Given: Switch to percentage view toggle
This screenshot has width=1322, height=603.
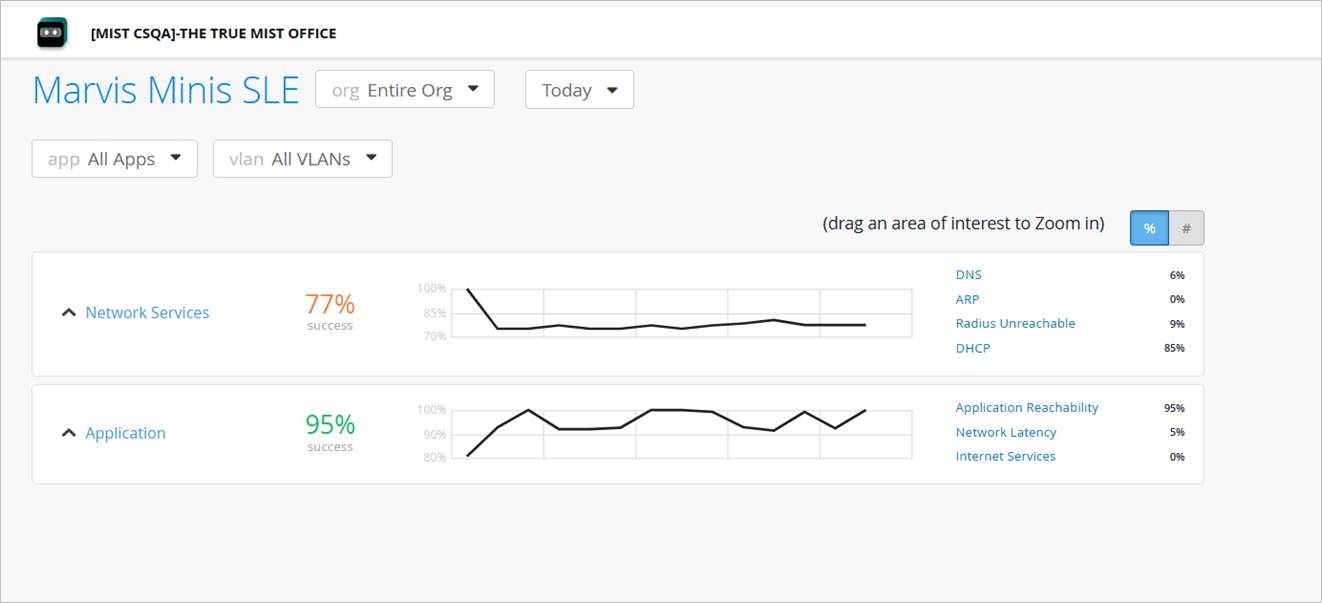Looking at the screenshot, I should [x=1149, y=228].
